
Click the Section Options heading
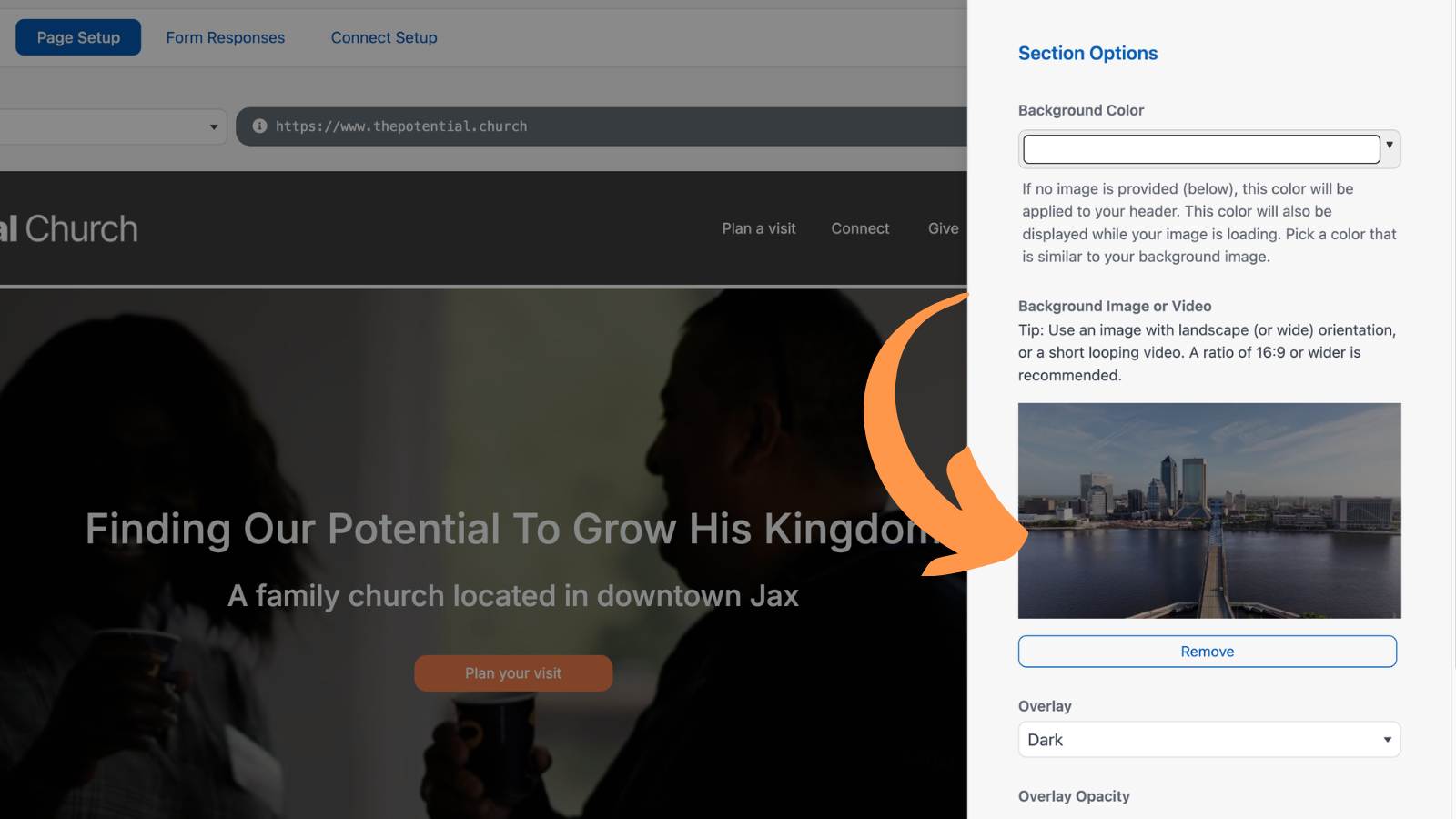[1087, 53]
